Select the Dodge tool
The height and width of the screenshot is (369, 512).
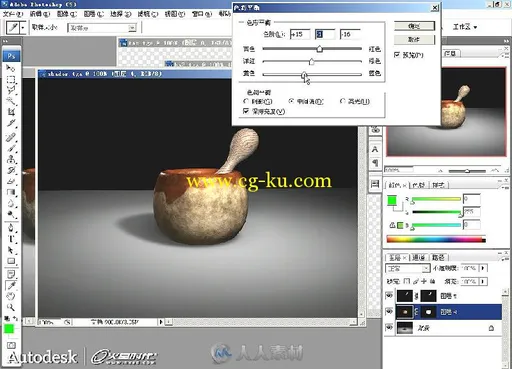11,214
